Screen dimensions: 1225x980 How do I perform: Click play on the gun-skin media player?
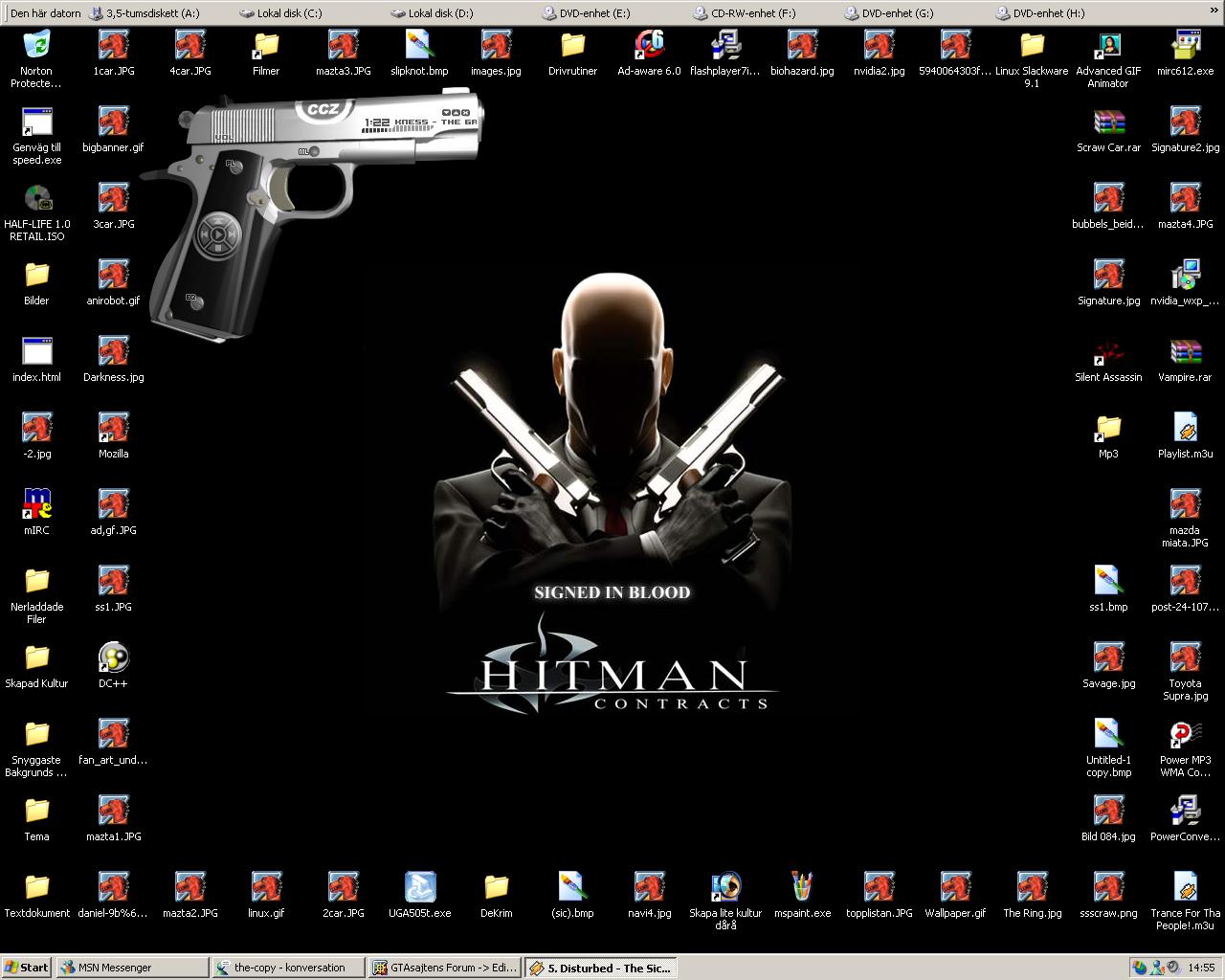(218, 234)
